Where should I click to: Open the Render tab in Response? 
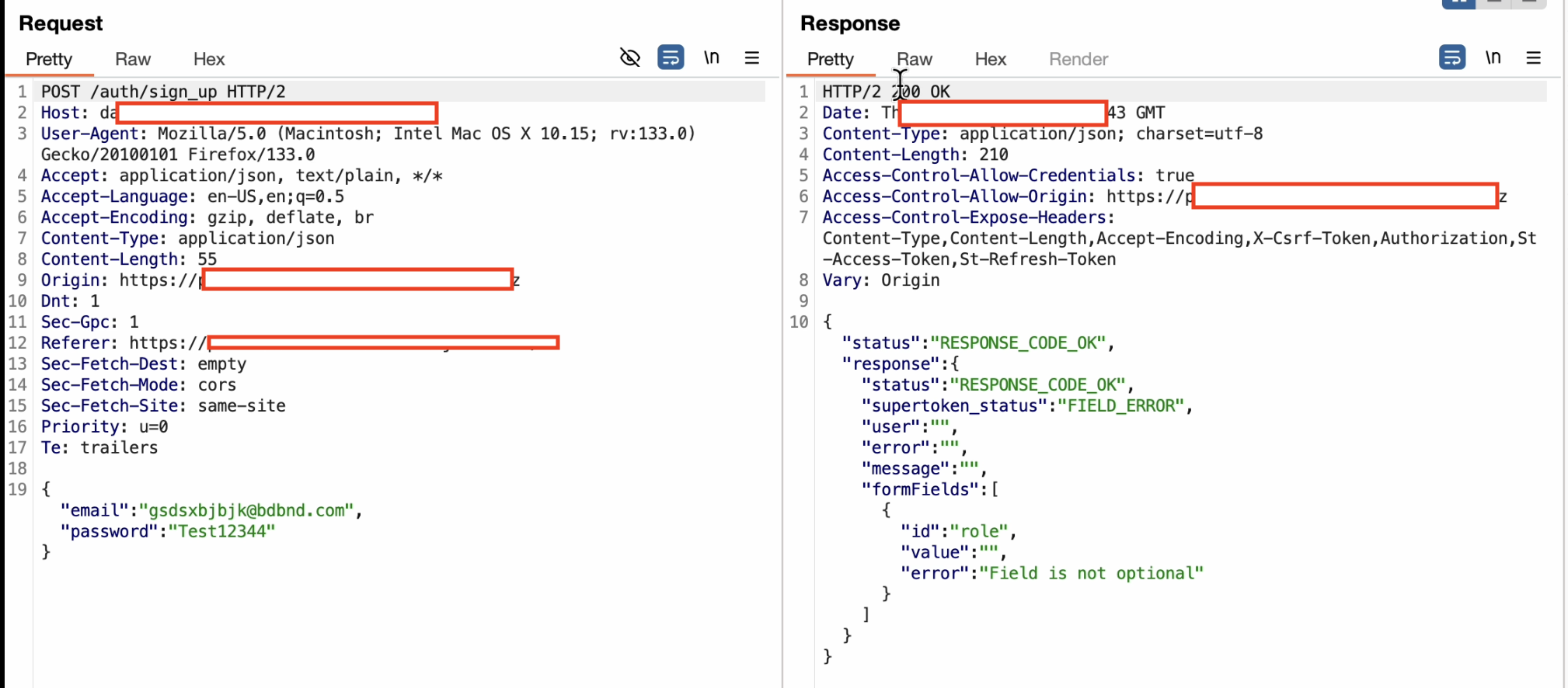tap(1078, 59)
